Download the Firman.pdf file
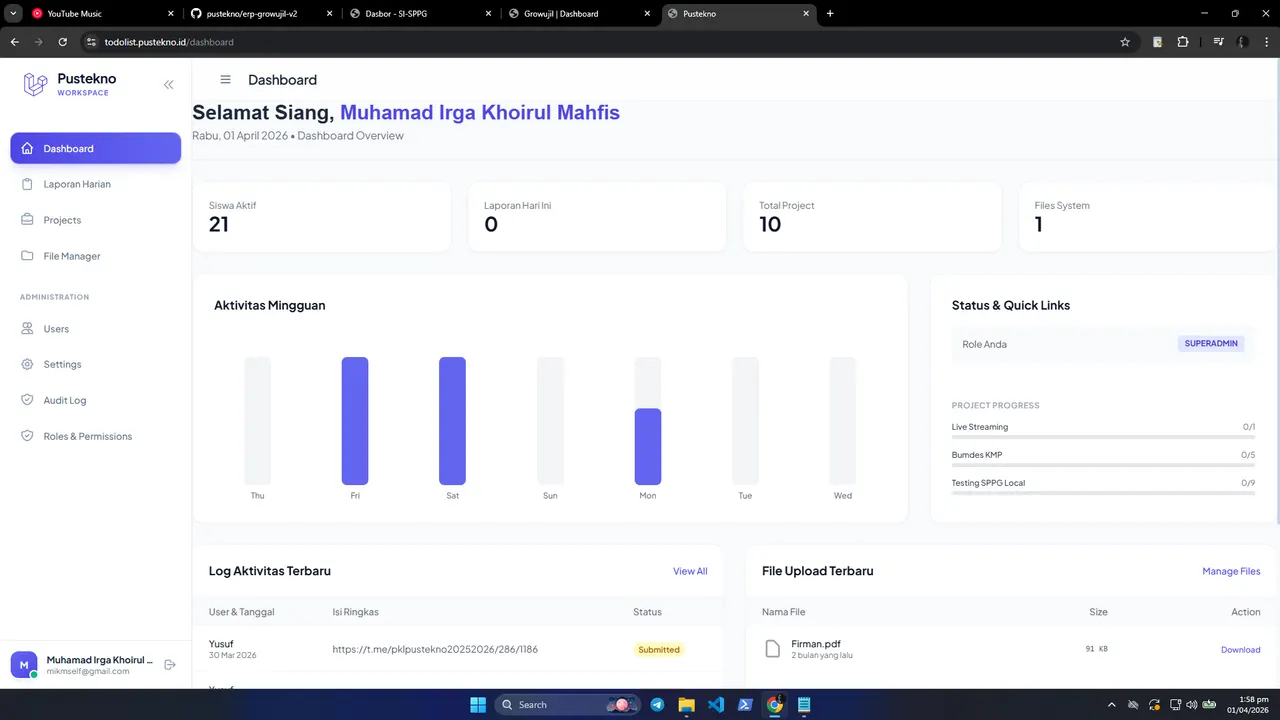 point(1240,650)
